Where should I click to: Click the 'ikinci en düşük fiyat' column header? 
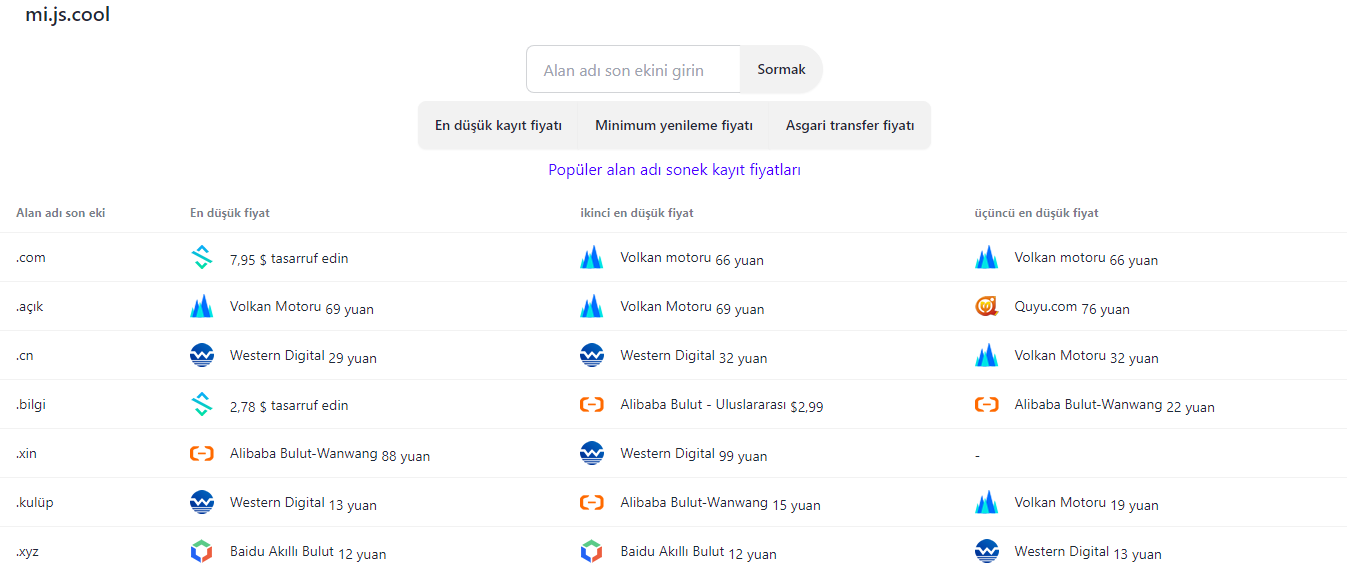637,213
